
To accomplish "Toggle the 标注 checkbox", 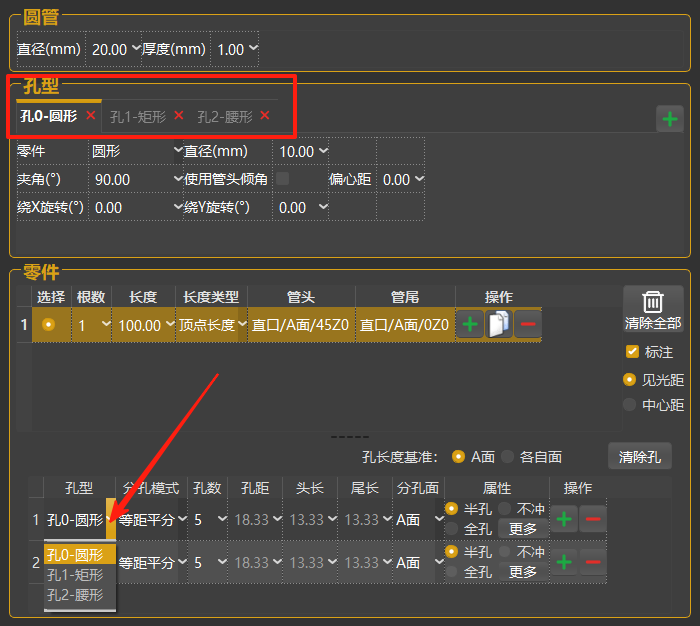I will click(631, 352).
